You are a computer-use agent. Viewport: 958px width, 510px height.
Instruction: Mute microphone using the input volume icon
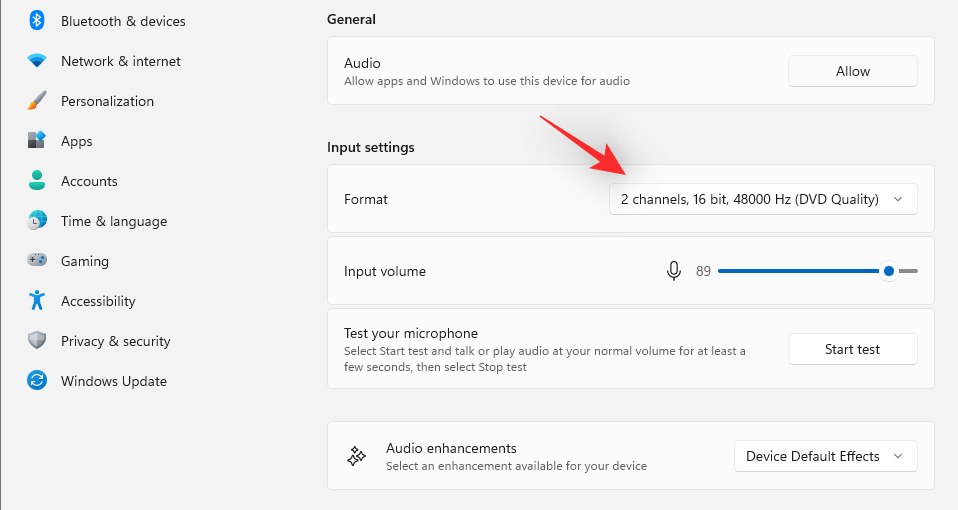pos(674,271)
